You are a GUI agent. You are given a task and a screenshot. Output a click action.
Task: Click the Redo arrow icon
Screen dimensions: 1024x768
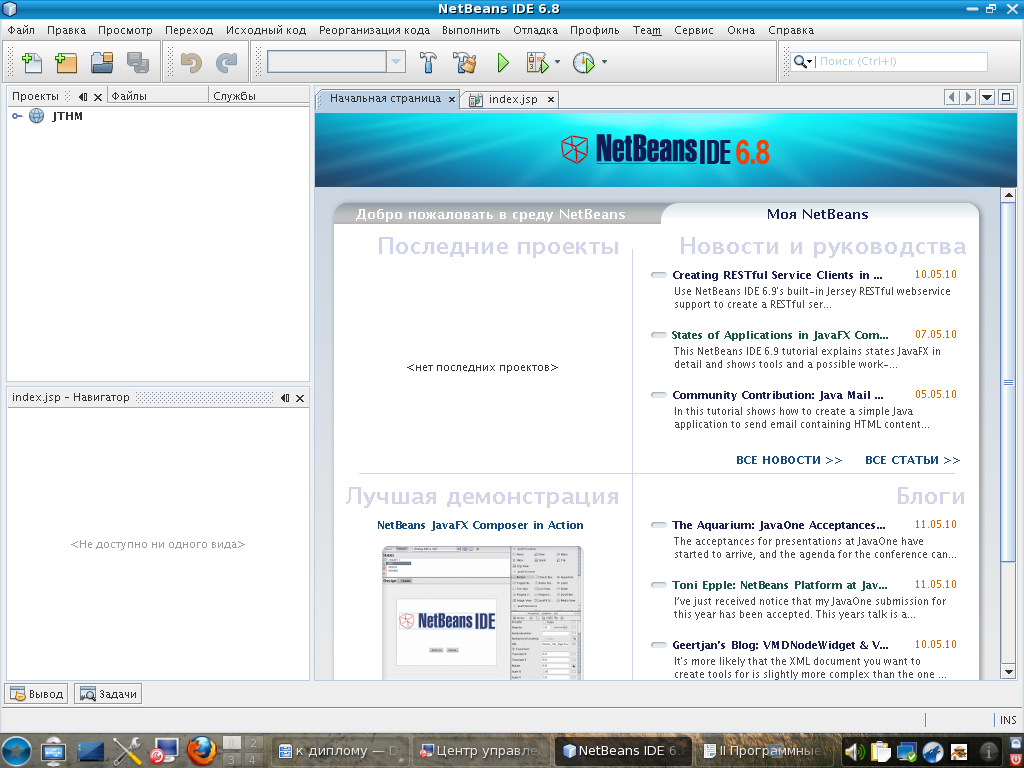pyautogui.click(x=227, y=63)
